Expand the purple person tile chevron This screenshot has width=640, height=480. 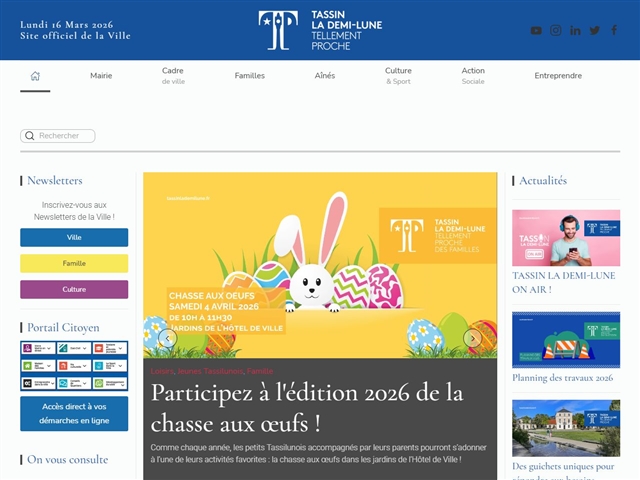[x=49, y=348]
